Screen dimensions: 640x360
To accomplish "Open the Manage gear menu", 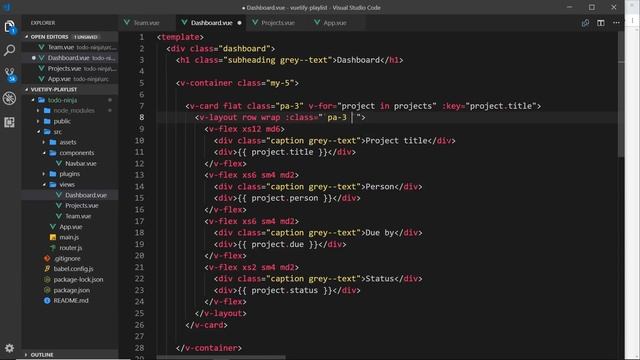I will (x=9, y=348).
